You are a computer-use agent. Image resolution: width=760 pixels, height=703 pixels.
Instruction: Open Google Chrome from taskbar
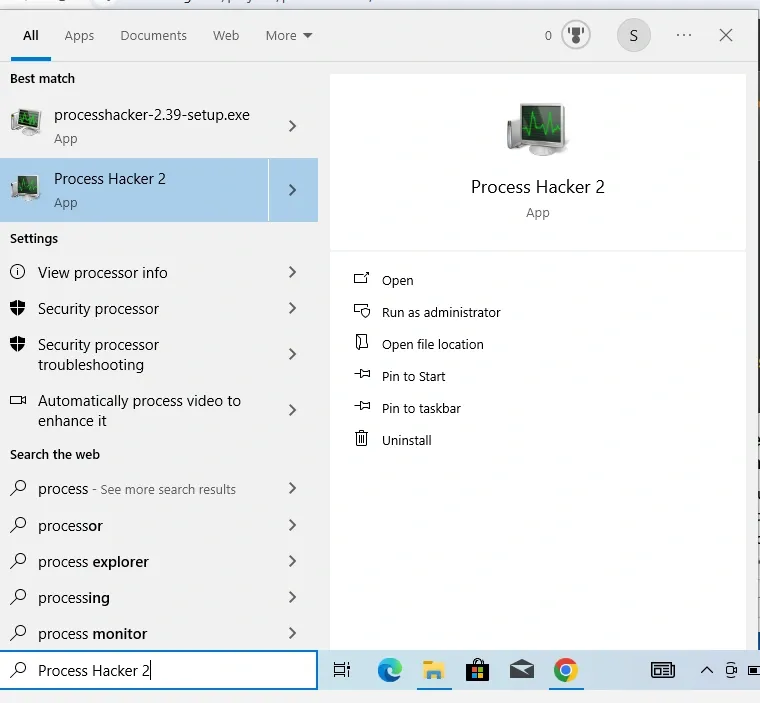click(x=566, y=670)
